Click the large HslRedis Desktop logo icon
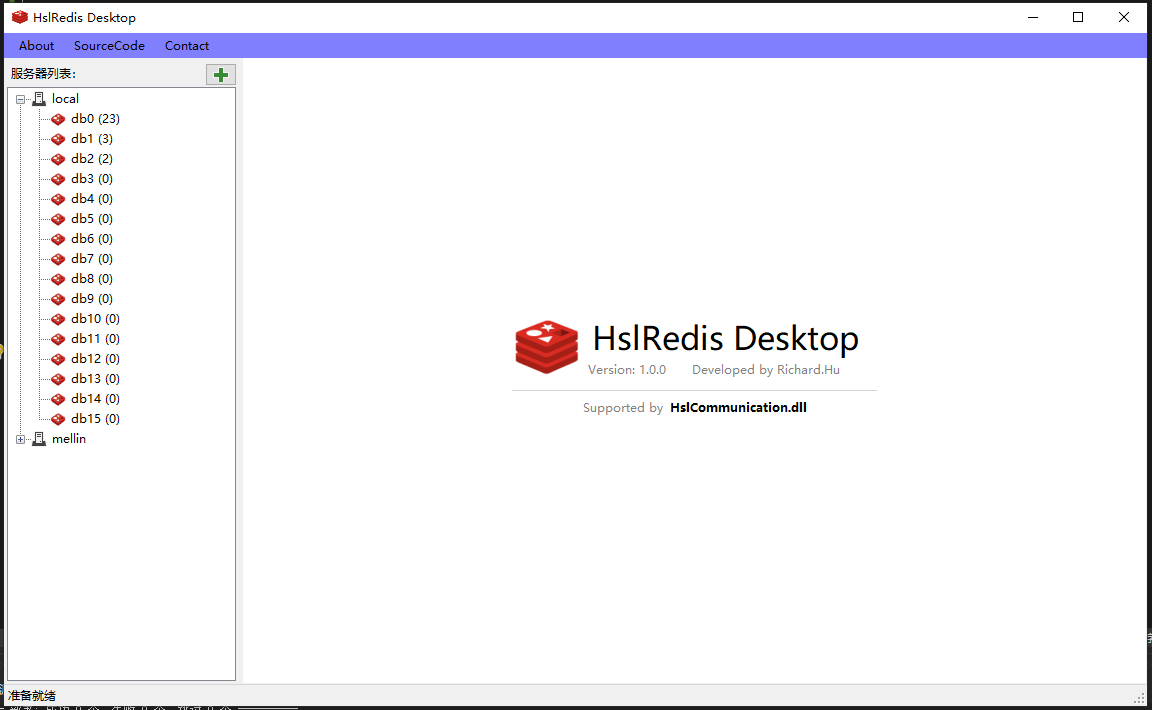Viewport: 1152px width, 710px height. [x=547, y=347]
